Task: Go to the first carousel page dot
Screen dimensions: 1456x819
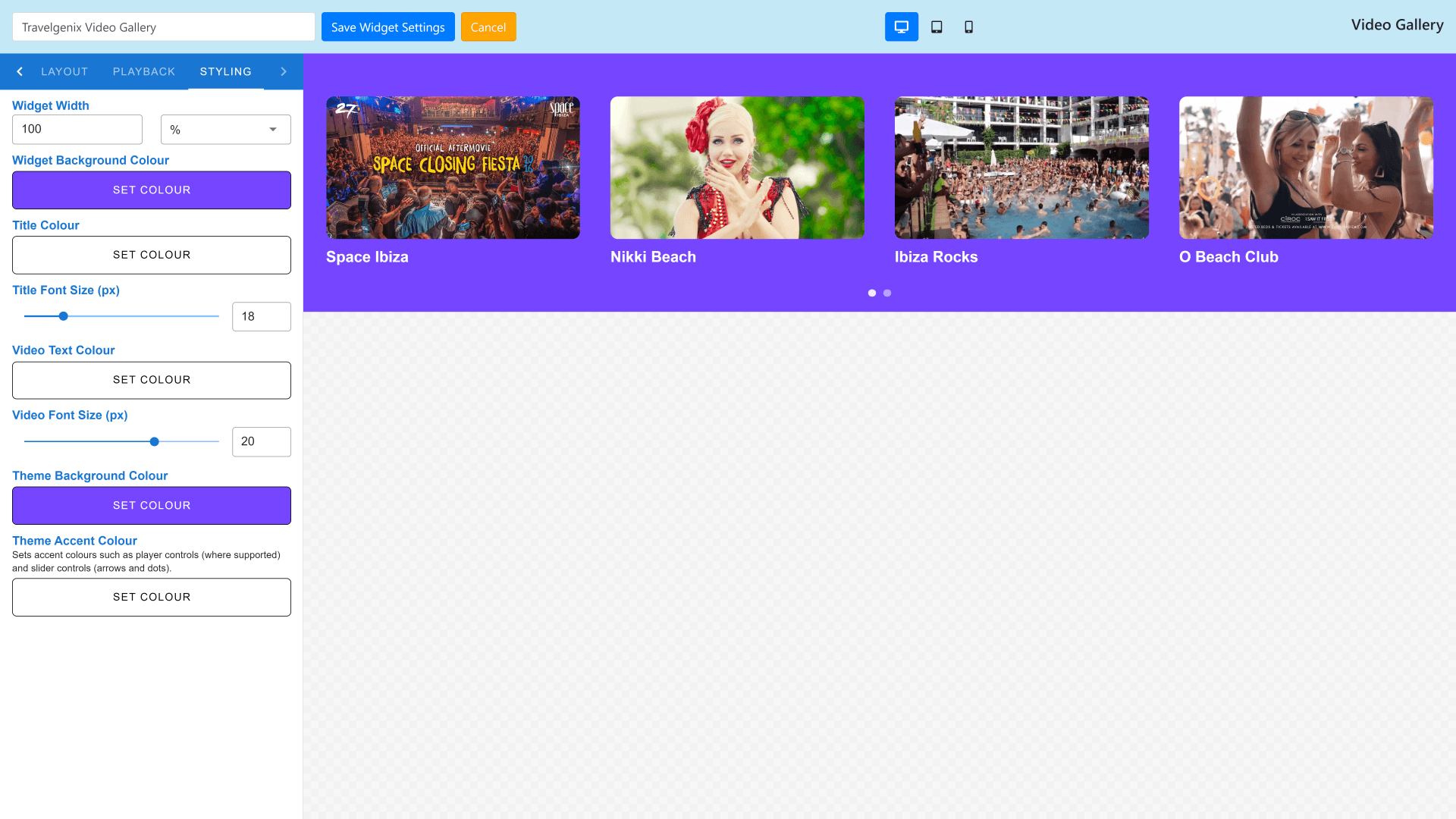Action: 872,293
